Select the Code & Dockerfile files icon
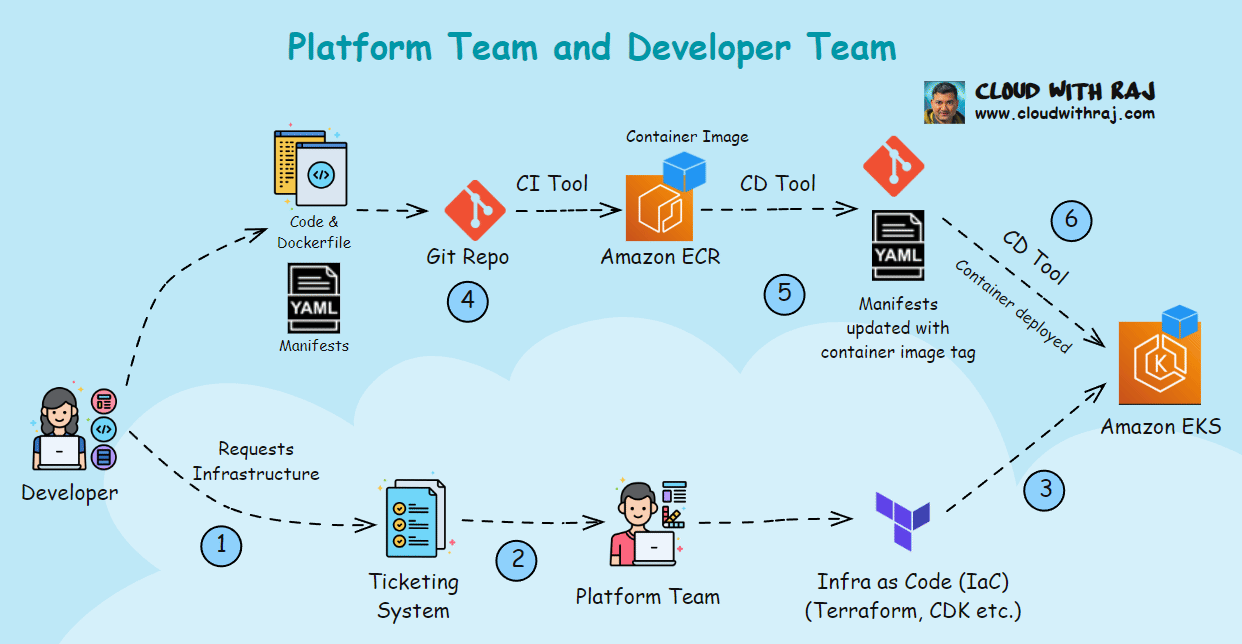 [x=309, y=166]
